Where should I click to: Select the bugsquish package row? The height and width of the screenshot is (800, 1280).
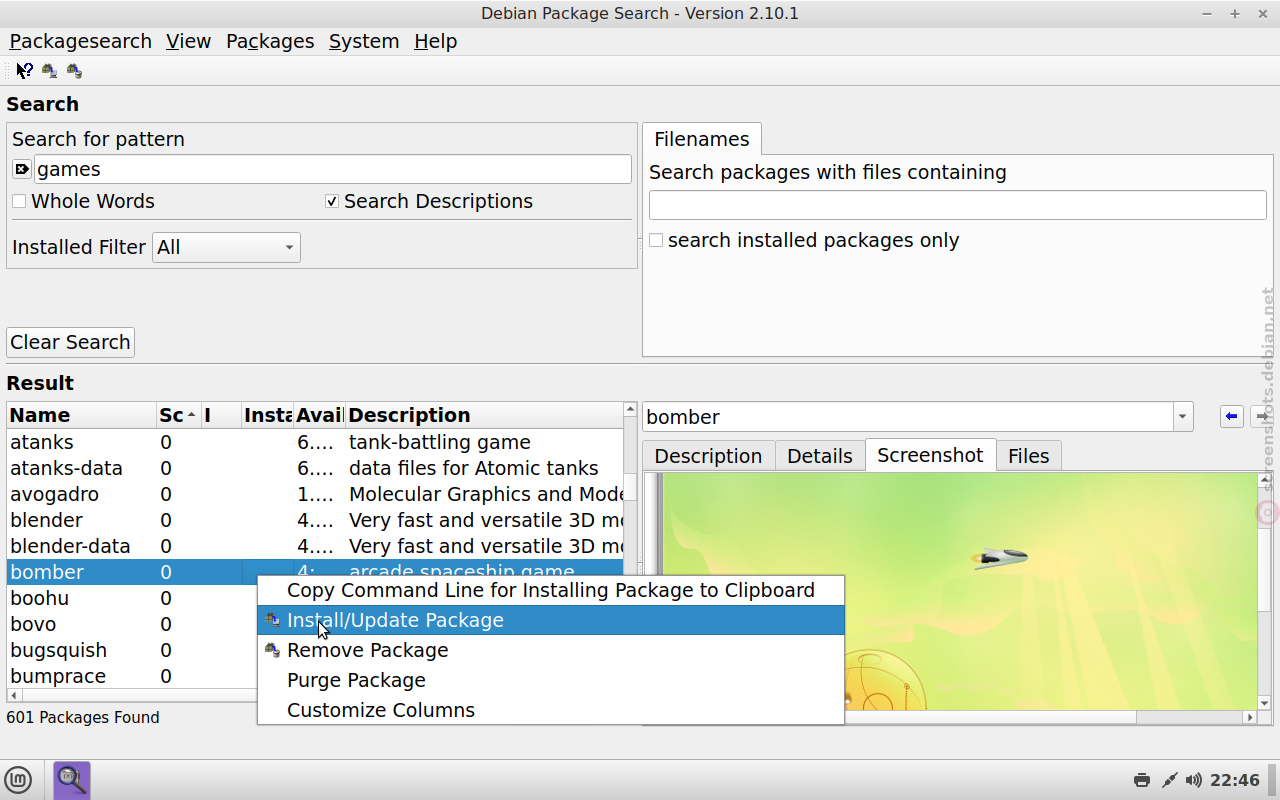(132, 650)
